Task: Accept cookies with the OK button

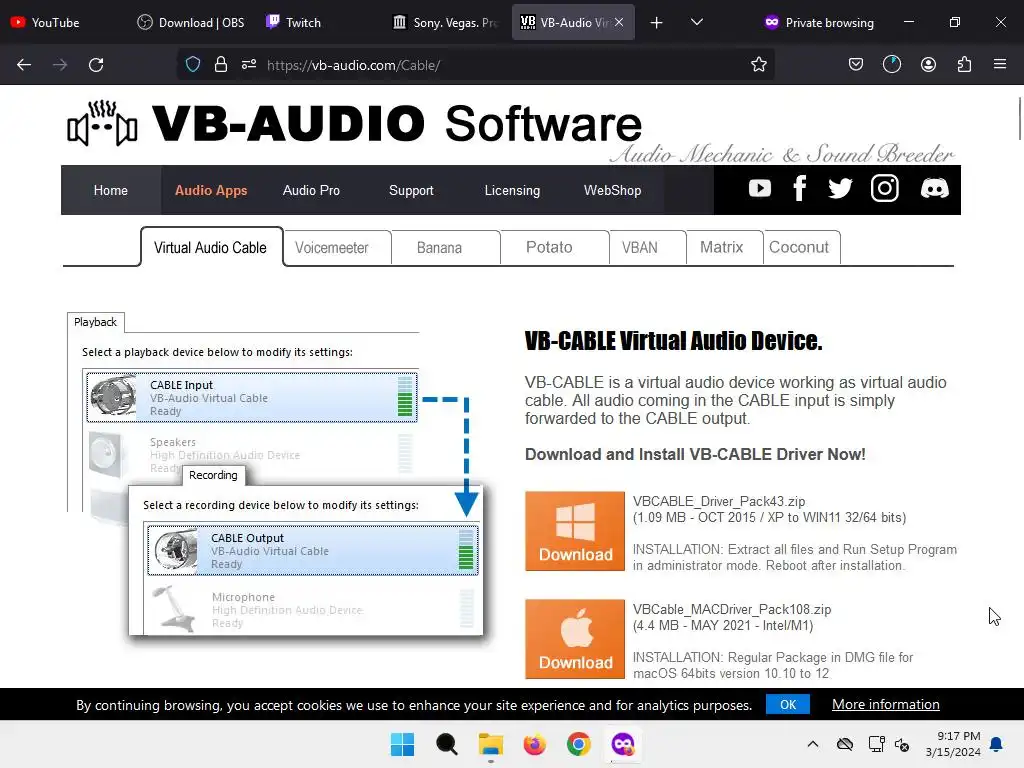Action: click(x=788, y=705)
